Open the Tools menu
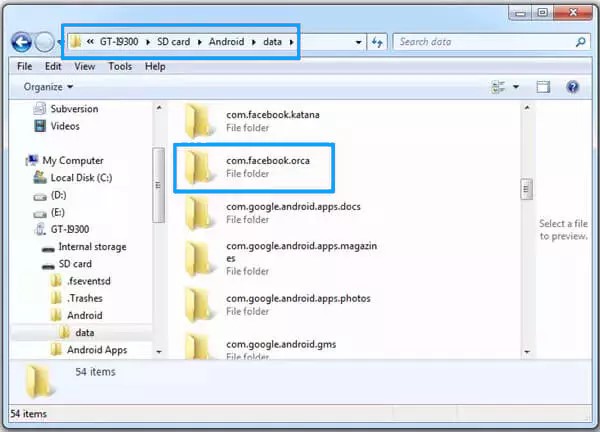 pos(120,66)
